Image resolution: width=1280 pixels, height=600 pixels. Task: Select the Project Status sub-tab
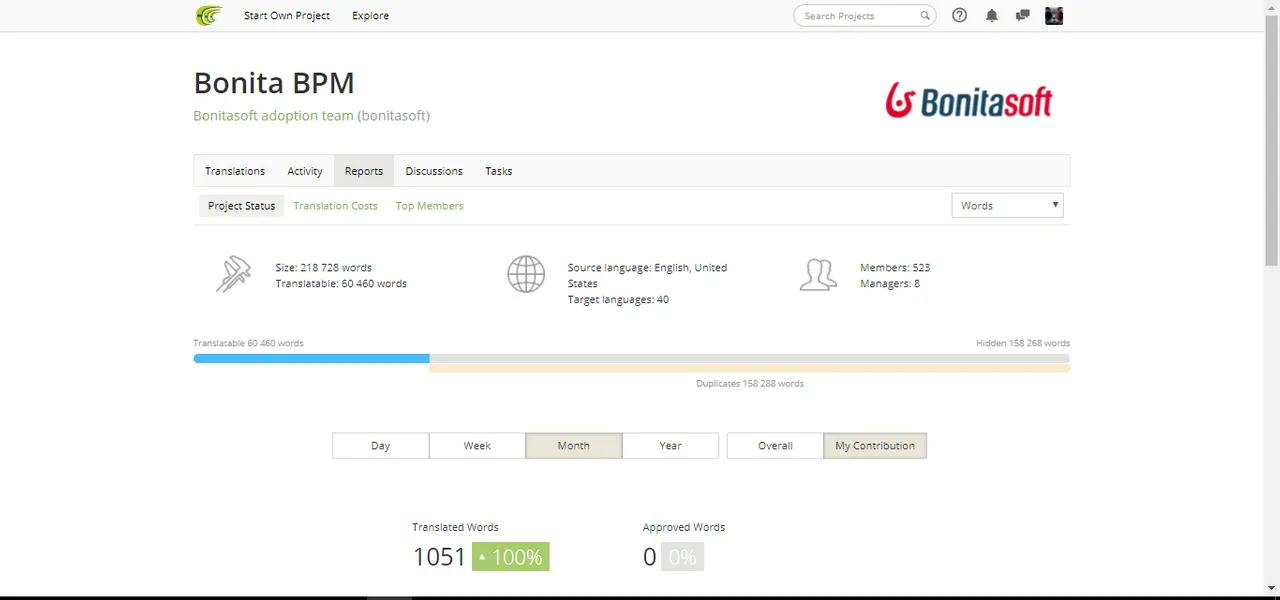pyautogui.click(x=241, y=206)
